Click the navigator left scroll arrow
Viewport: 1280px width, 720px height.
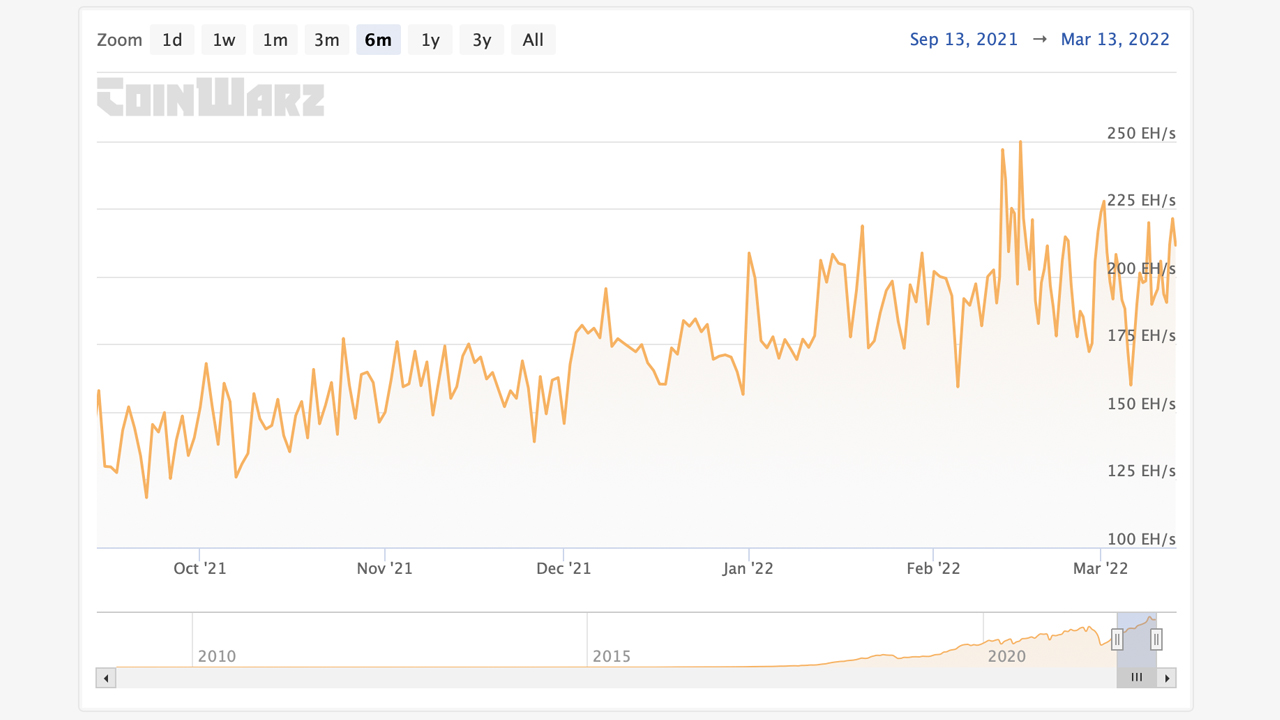[106, 678]
